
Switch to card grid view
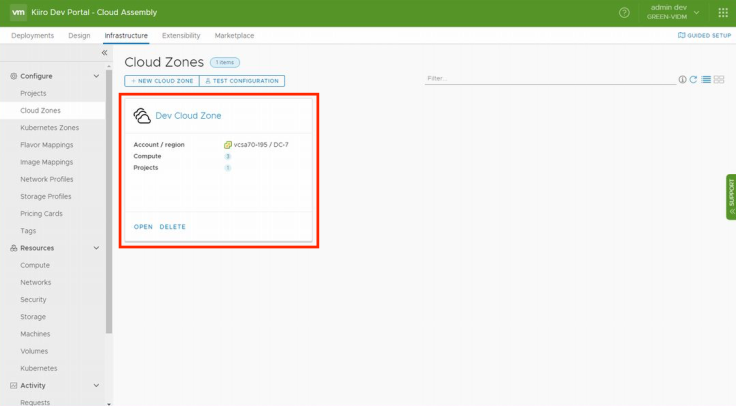[719, 79]
